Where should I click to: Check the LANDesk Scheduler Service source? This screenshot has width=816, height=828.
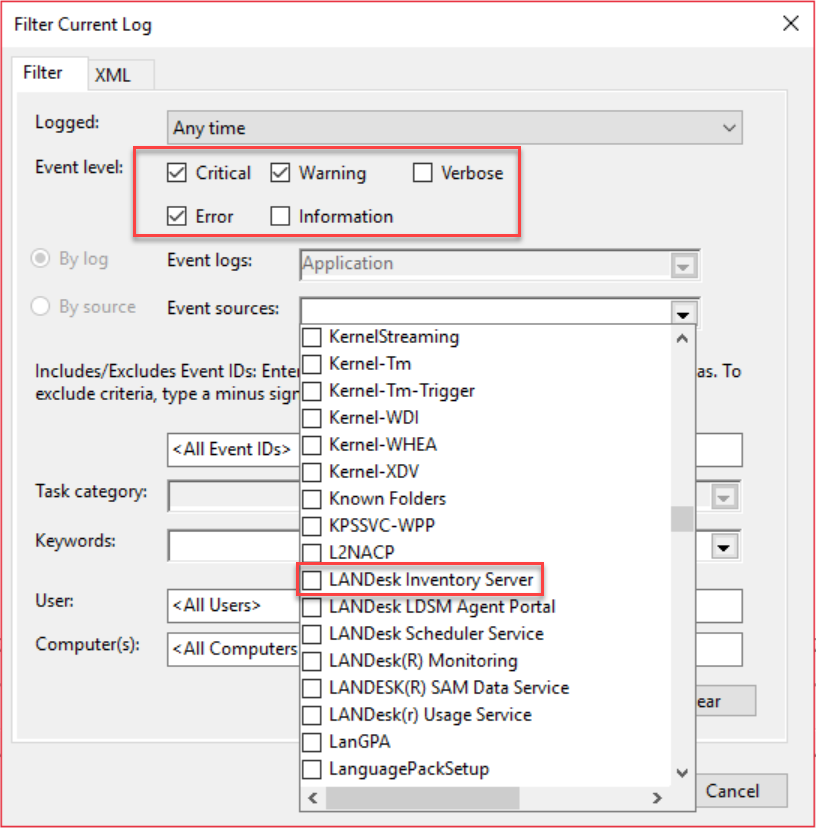311,634
